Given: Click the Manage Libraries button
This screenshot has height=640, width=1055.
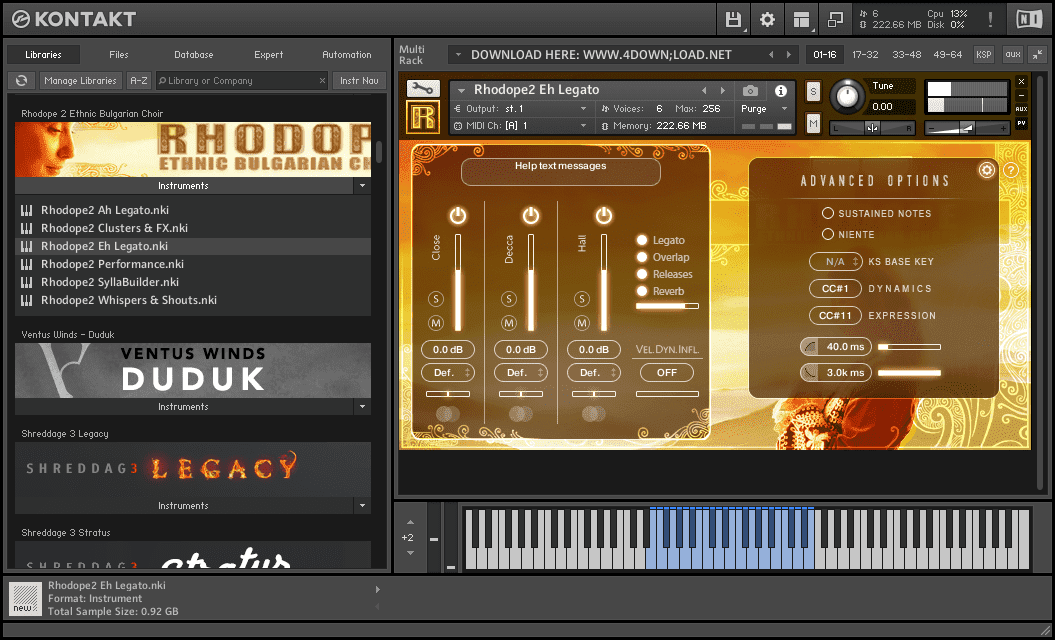Looking at the screenshot, I should pos(81,80).
